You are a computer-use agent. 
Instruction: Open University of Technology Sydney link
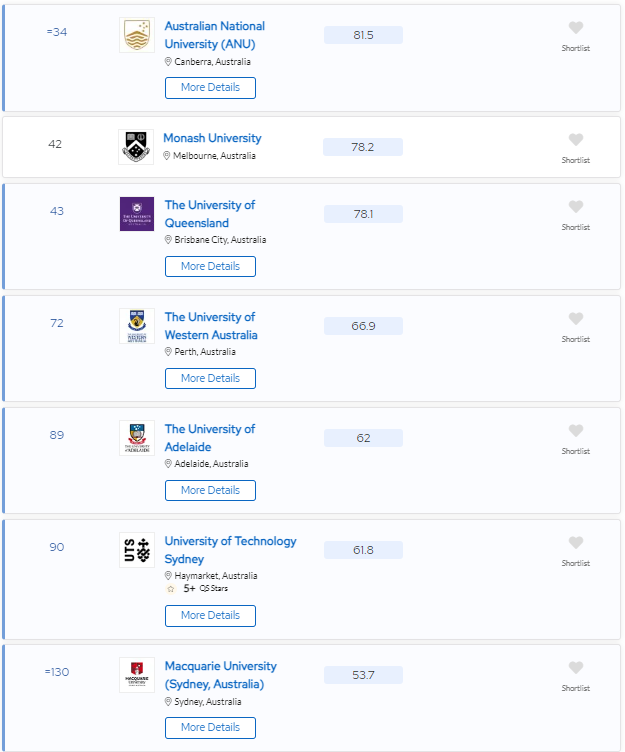pyautogui.click(x=230, y=550)
